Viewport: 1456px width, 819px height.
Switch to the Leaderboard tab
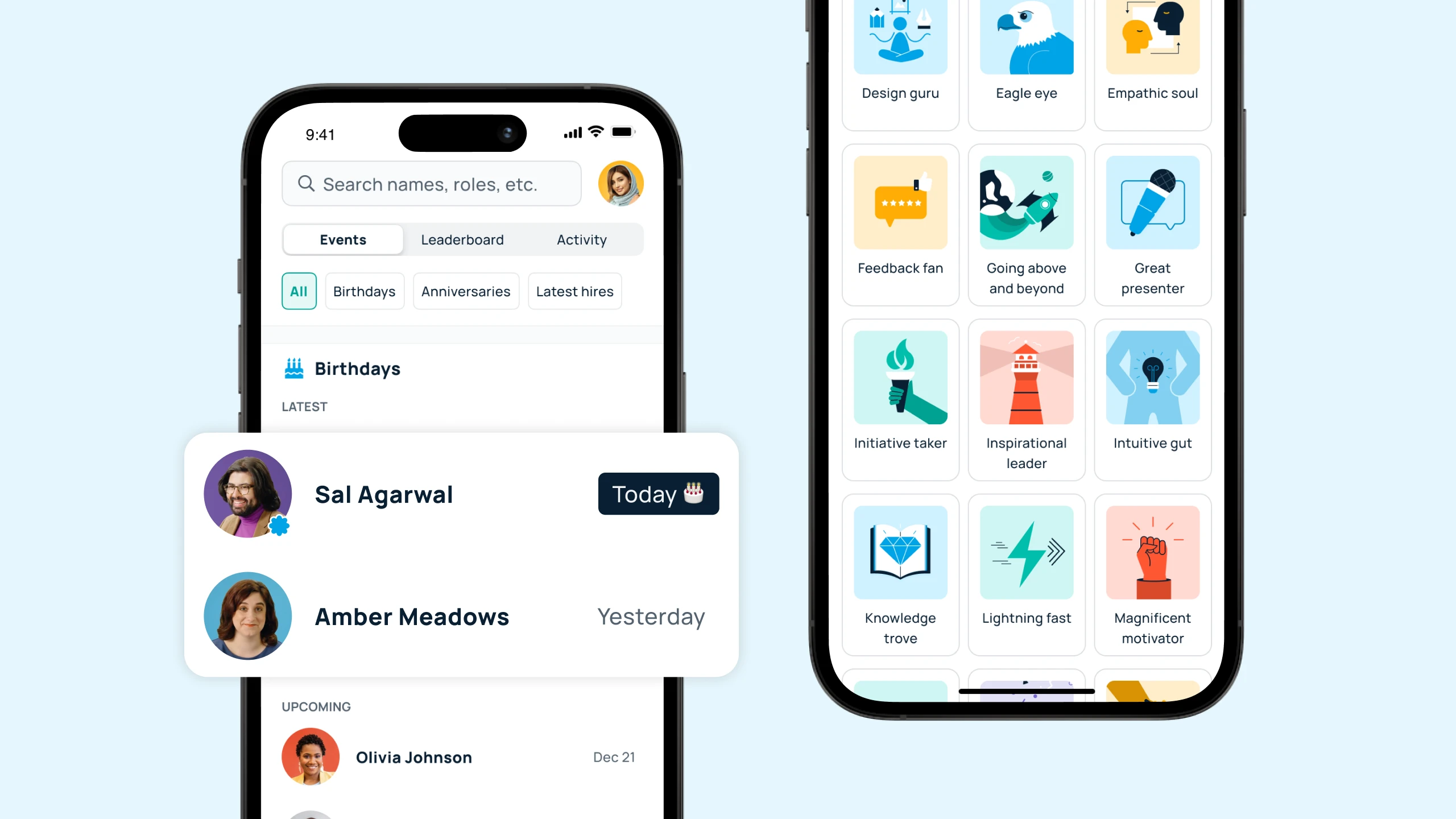pyautogui.click(x=461, y=239)
